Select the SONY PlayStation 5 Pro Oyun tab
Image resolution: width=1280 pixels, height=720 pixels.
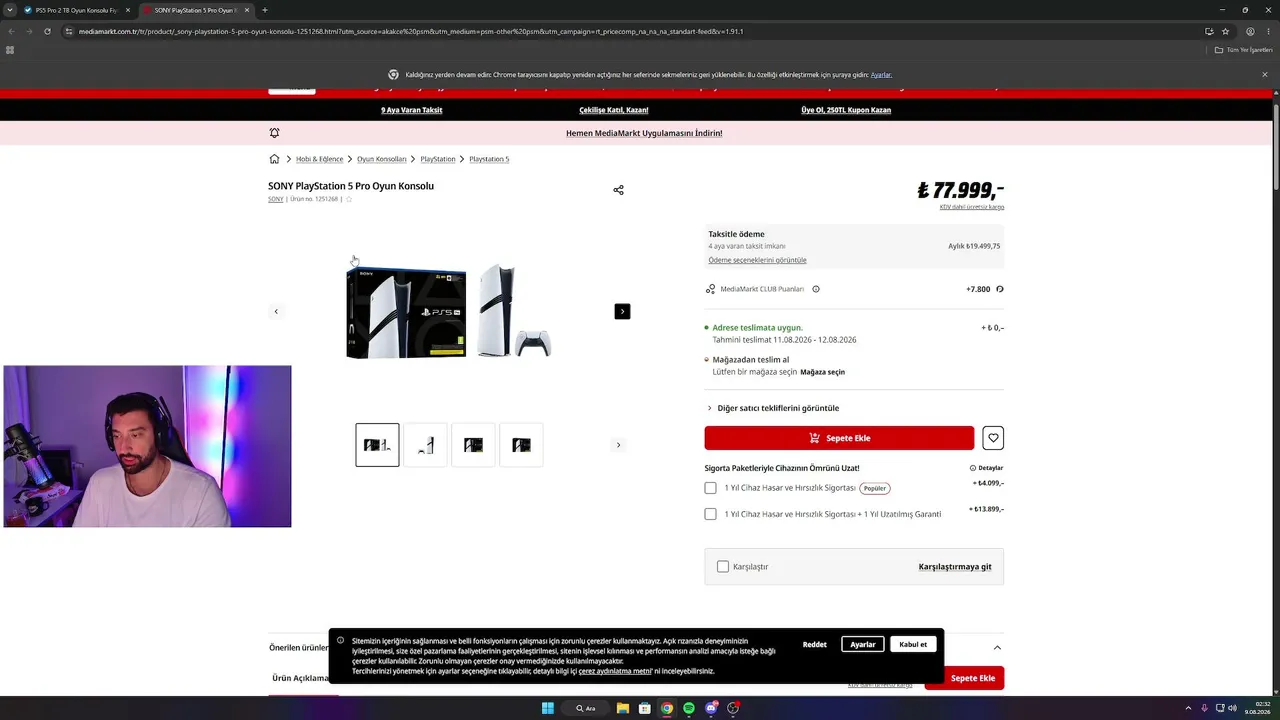(197, 10)
